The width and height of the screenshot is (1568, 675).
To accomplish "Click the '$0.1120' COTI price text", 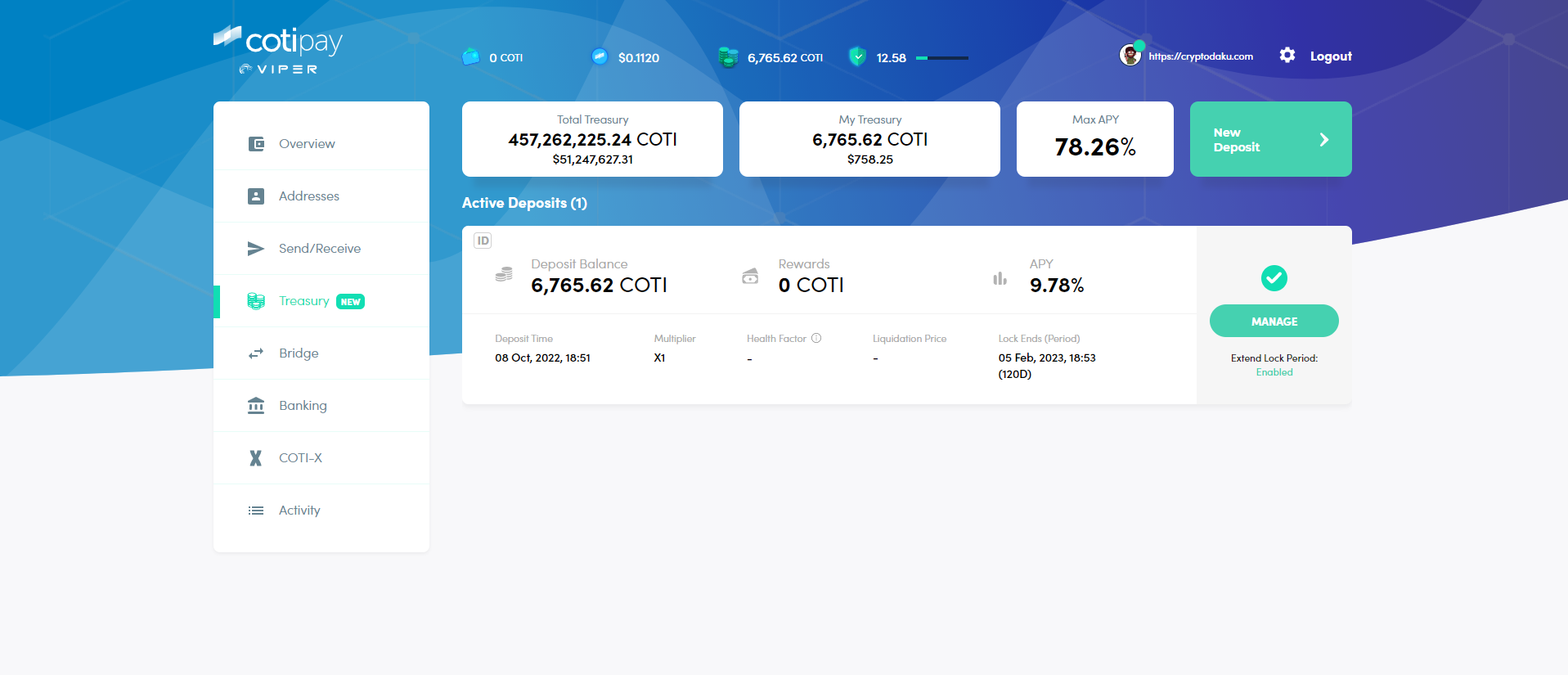I will [x=639, y=58].
